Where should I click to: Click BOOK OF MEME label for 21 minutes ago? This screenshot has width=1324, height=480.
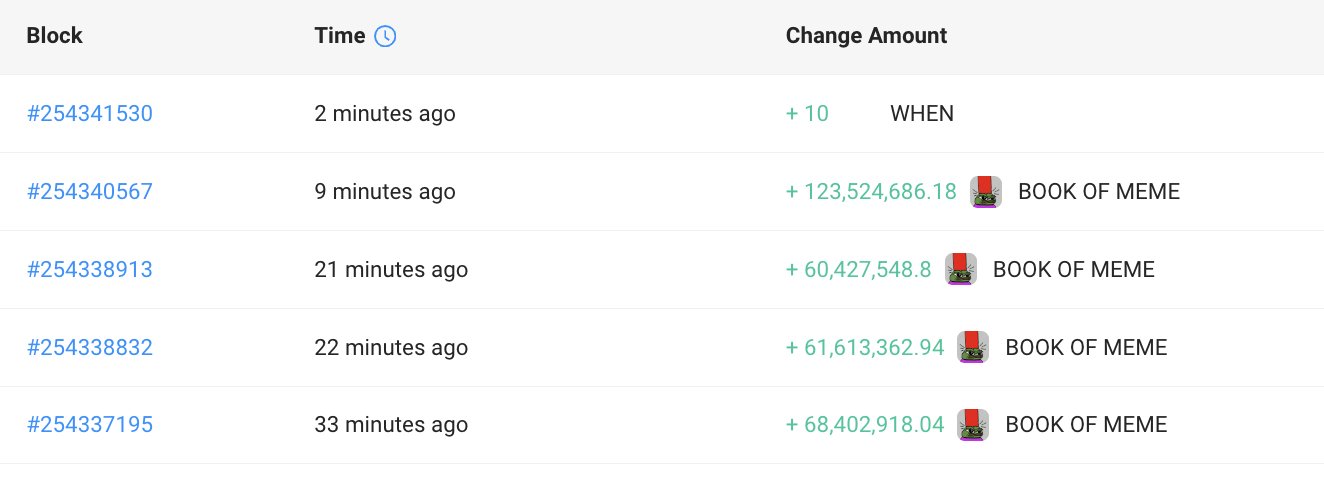1074,270
